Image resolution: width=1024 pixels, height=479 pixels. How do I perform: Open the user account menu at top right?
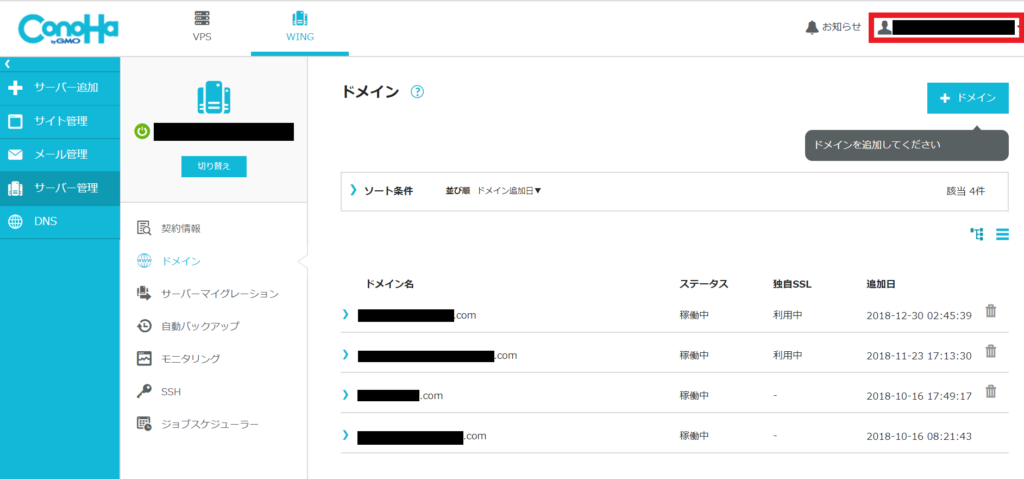[945, 27]
